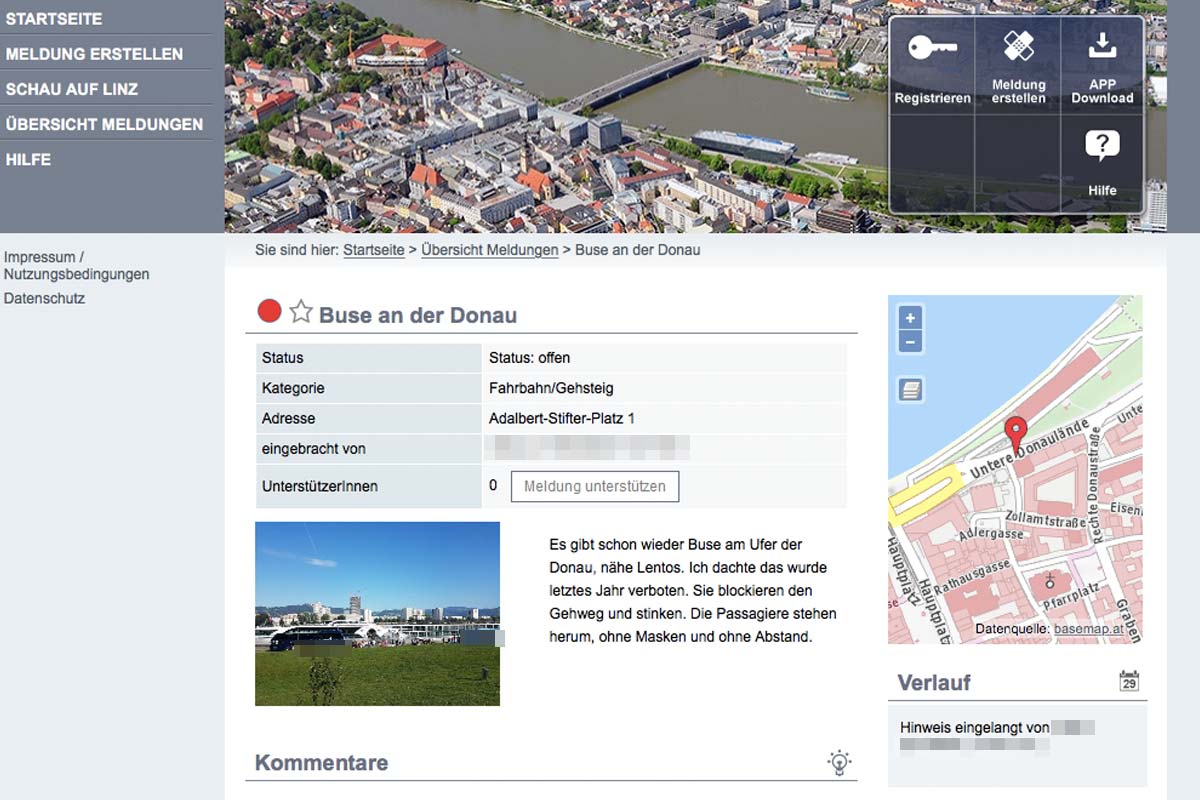The image size is (1200, 800).
Task: Enlarge the report photo of buses
Action: tap(377, 614)
